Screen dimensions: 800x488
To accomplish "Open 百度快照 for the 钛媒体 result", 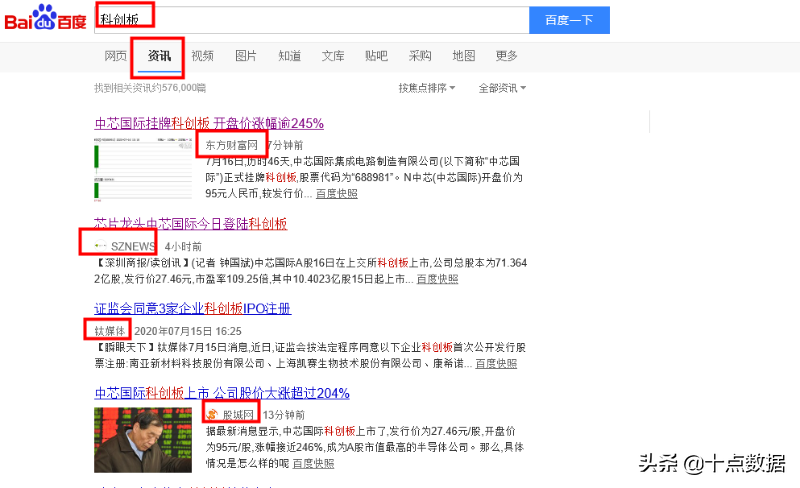I will [x=496, y=363].
